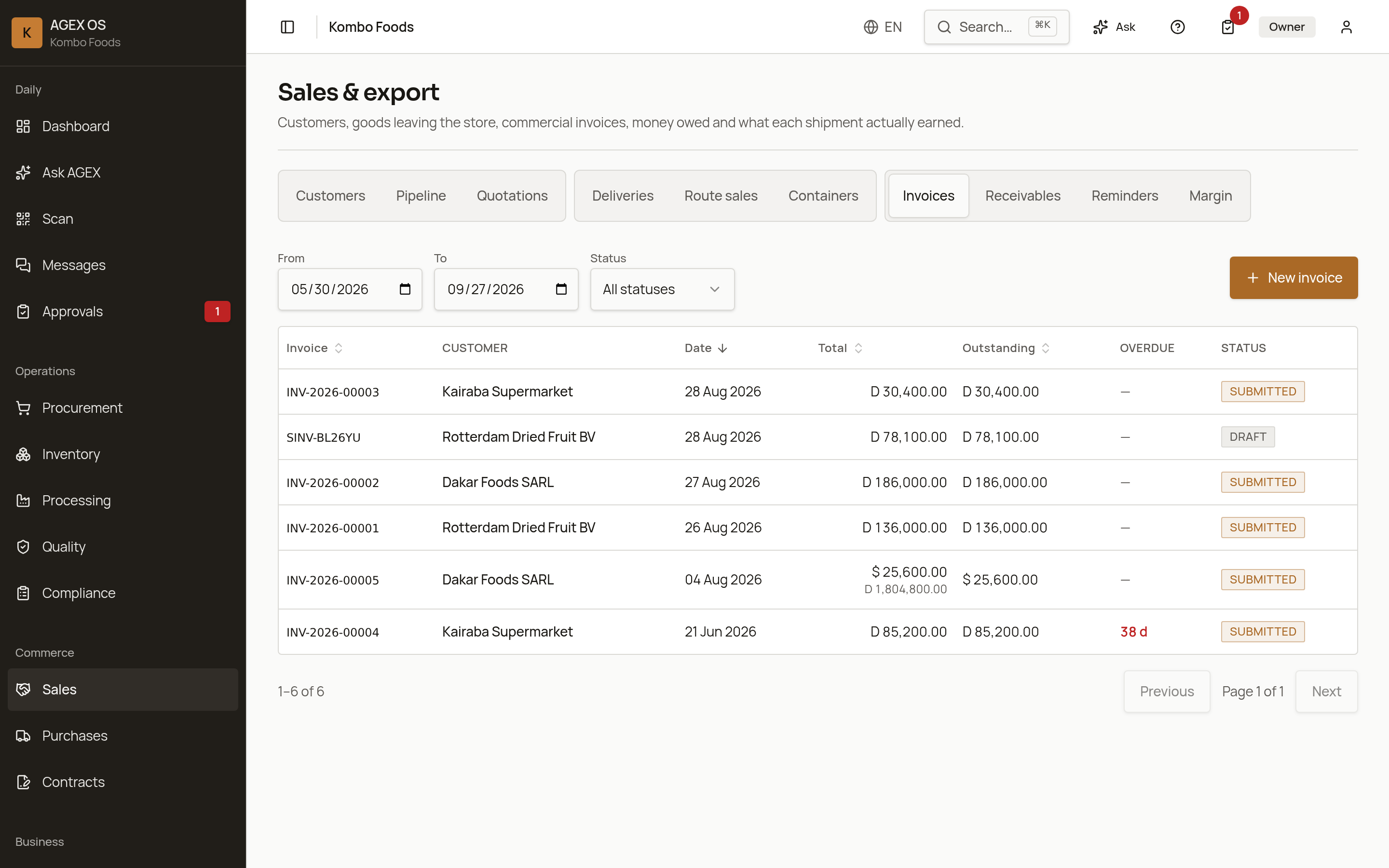Click the D 1,804,800.00 converted amount
This screenshot has width=1389, height=868.
point(905,589)
